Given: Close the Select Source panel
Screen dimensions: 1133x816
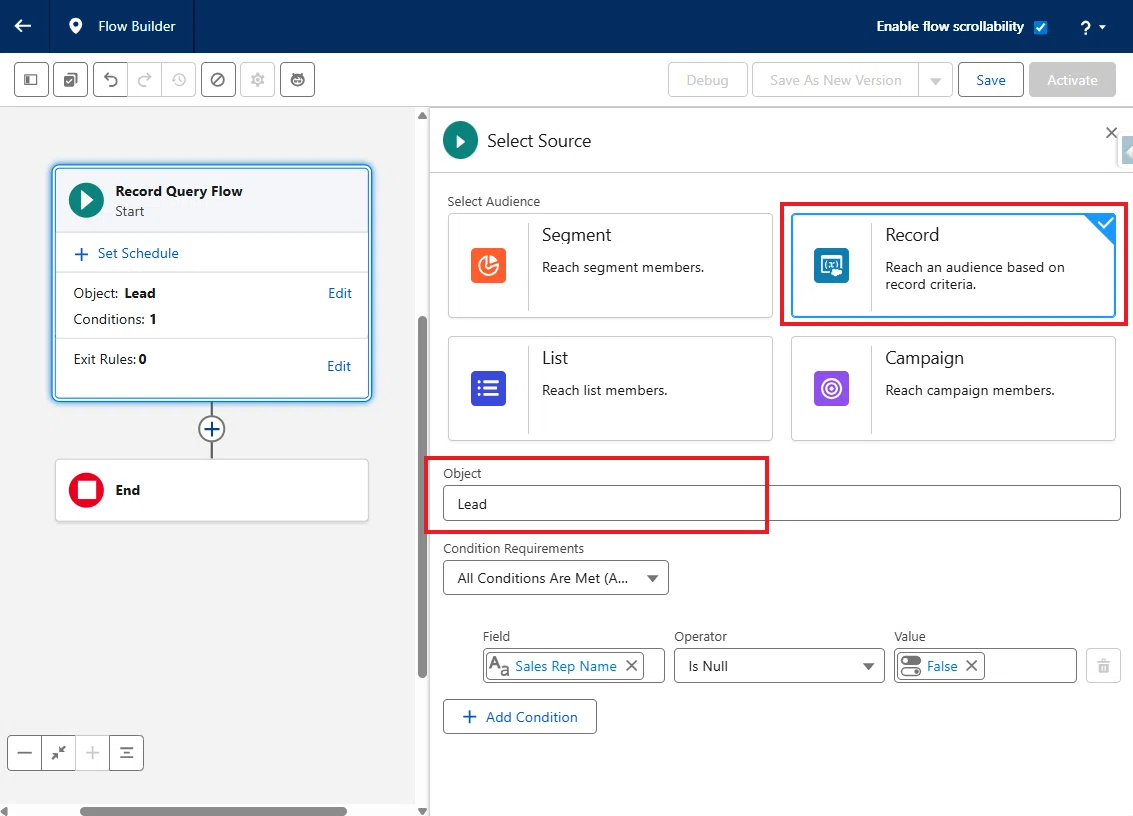Looking at the screenshot, I should [1111, 132].
